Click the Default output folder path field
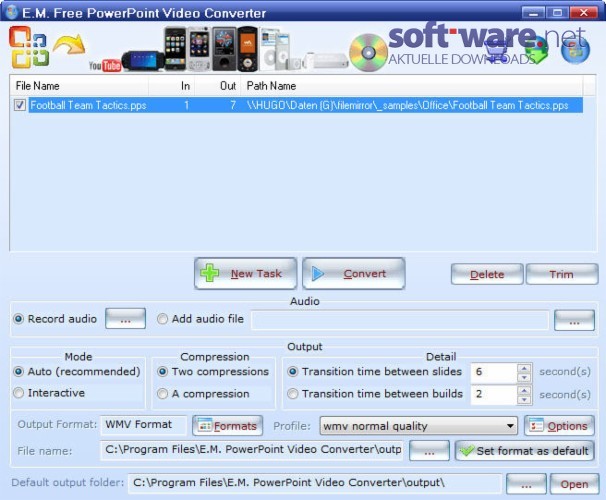Viewport: 606px width, 500px height. click(315, 483)
